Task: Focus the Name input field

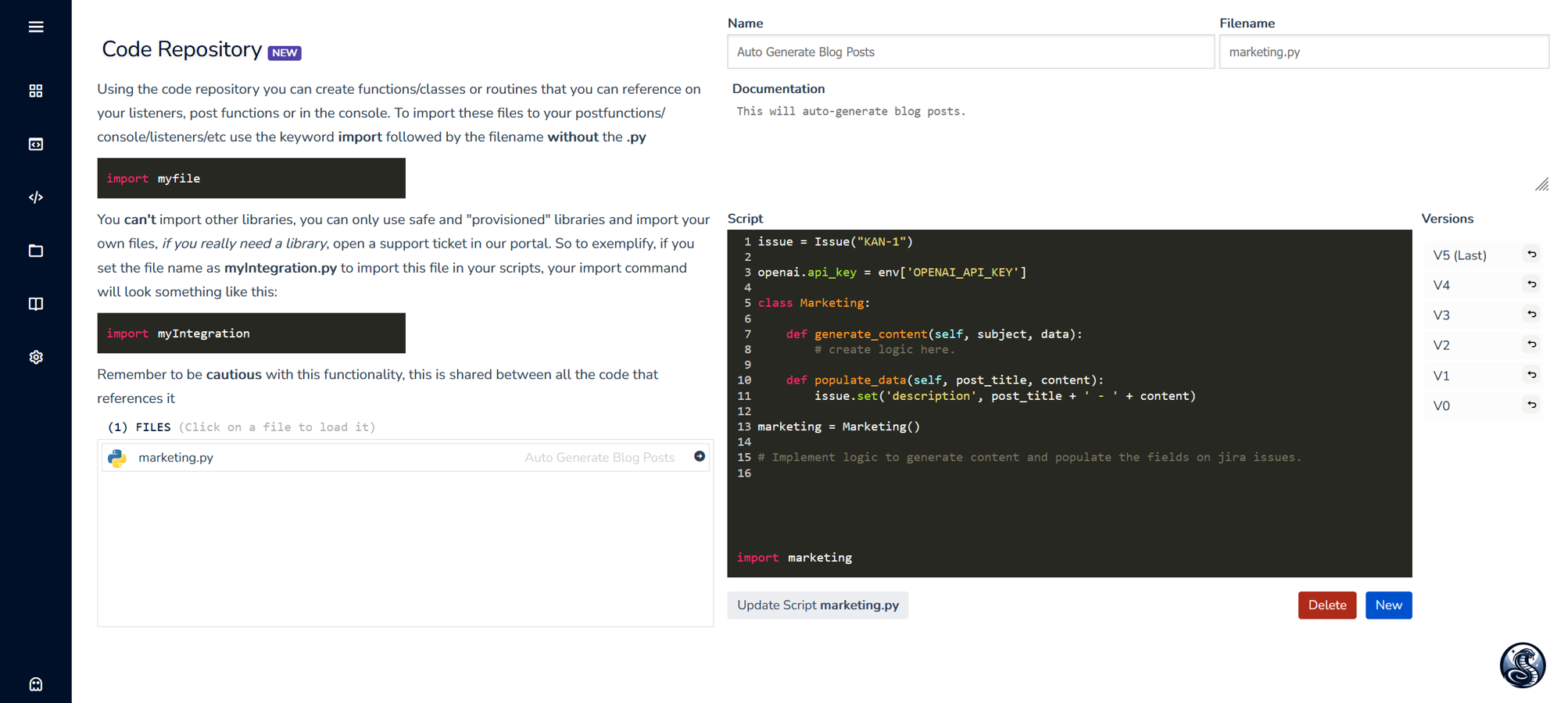Action: tap(970, 52)
